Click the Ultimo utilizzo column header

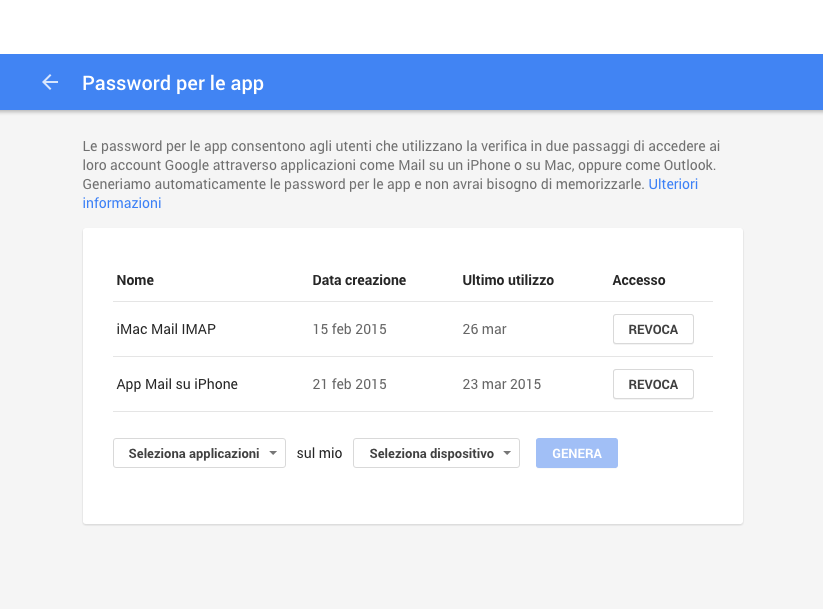[508, 280]
